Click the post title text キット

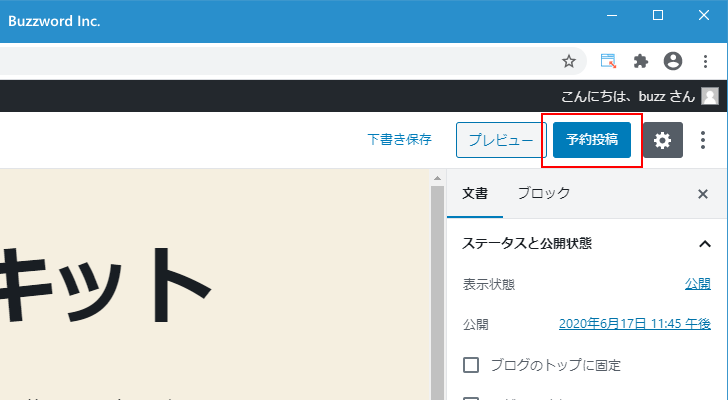pos(105,285)
